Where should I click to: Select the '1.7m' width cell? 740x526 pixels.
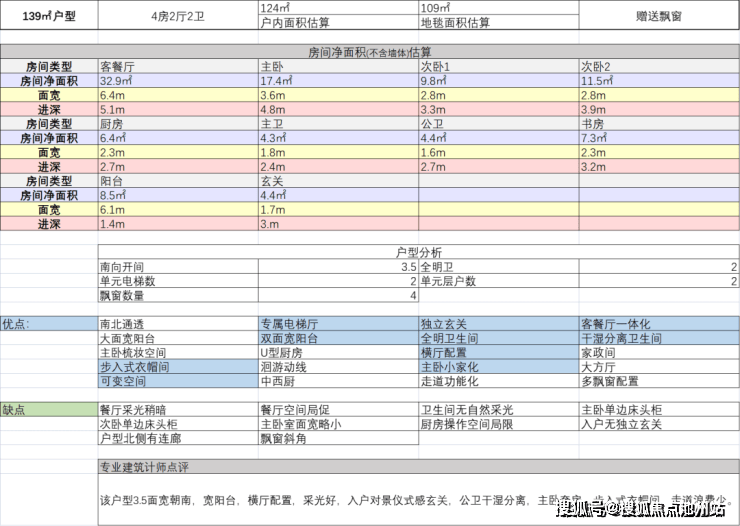tap(338, 209)
